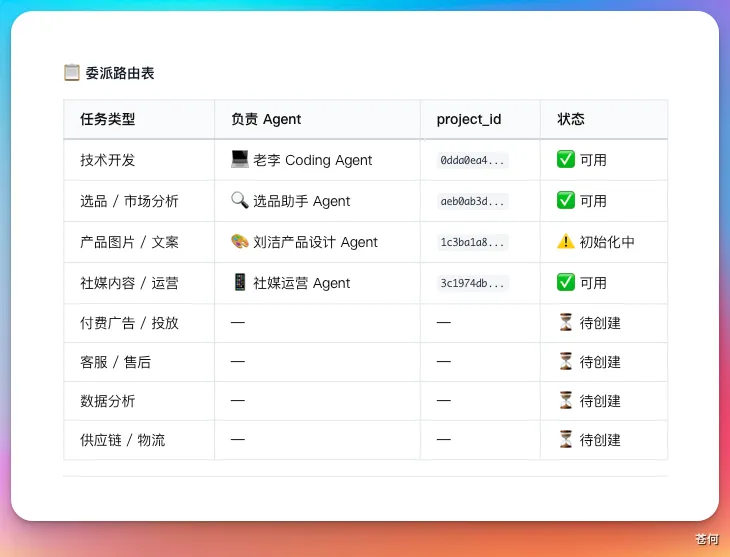Click the hourglass icon in 付费广告 row
Viewport: 730px width, 557px height.
[x=566, y=322]
